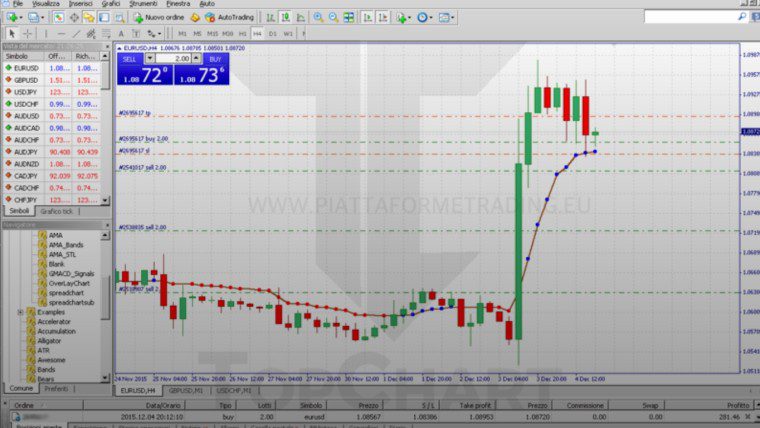Open the Strategy Tester icon
This screenshot has width=760, height=428.
tap(119, 18)
